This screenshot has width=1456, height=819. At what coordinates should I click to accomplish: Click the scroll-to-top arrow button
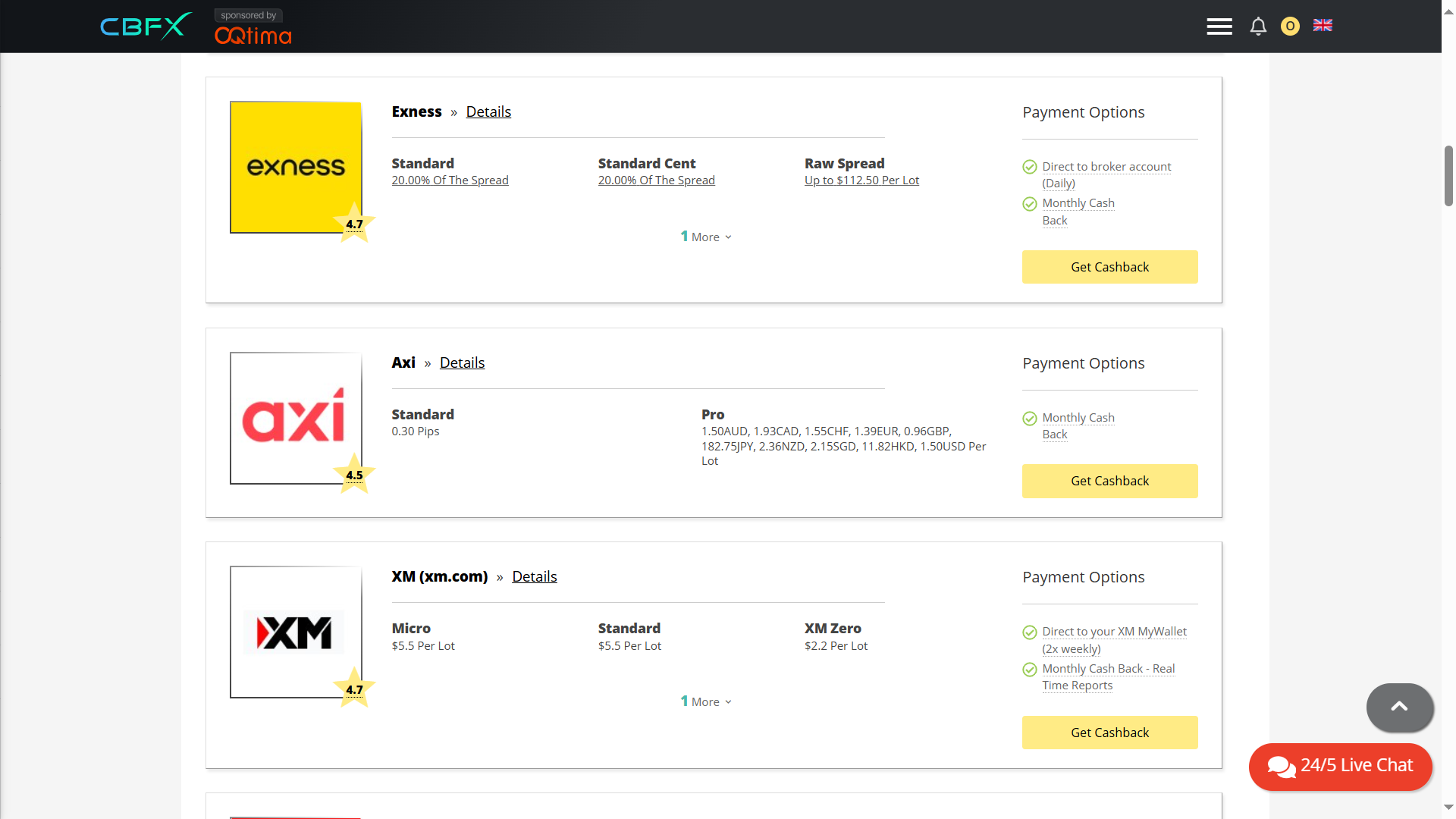1399,707
